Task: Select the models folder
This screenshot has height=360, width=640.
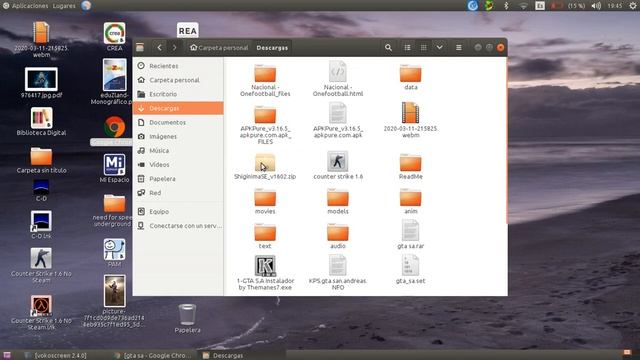Action: [x=338, y=201]
